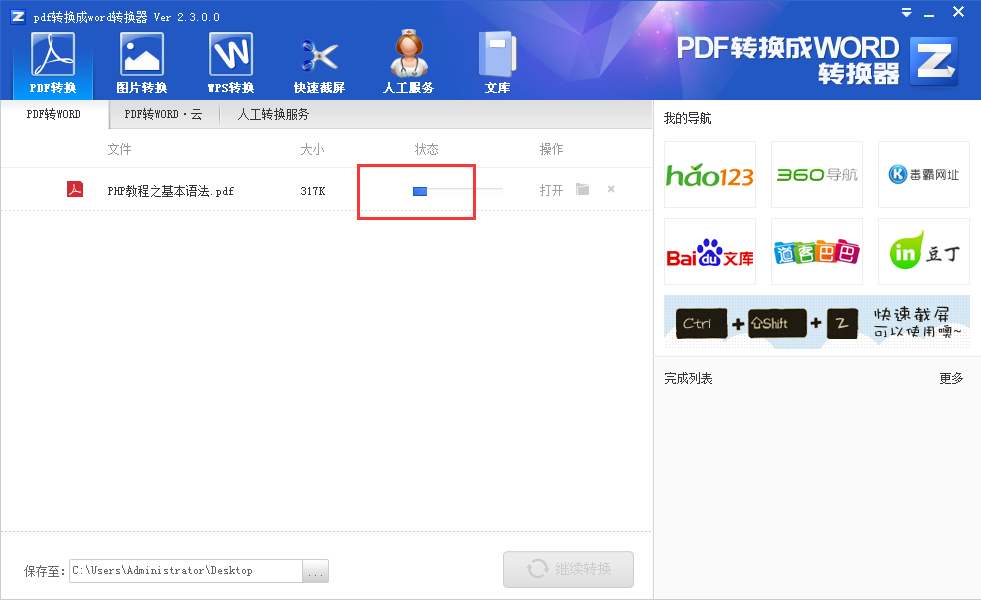
Task: Open the WPS转换 tool
Action: 230,63
